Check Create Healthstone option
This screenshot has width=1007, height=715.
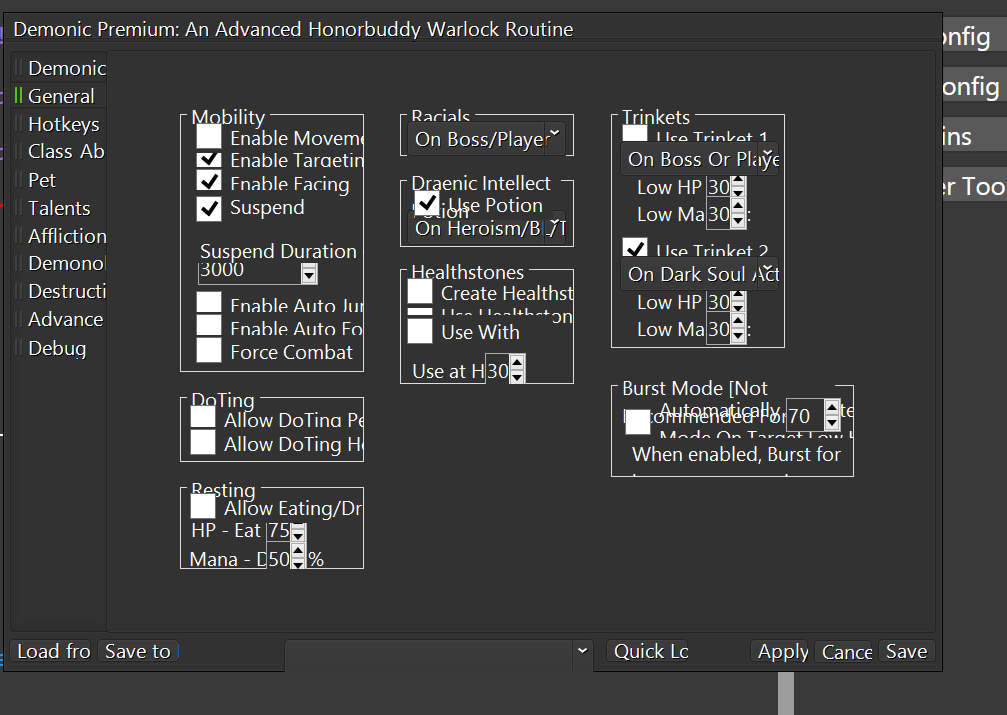click(420, 292)
